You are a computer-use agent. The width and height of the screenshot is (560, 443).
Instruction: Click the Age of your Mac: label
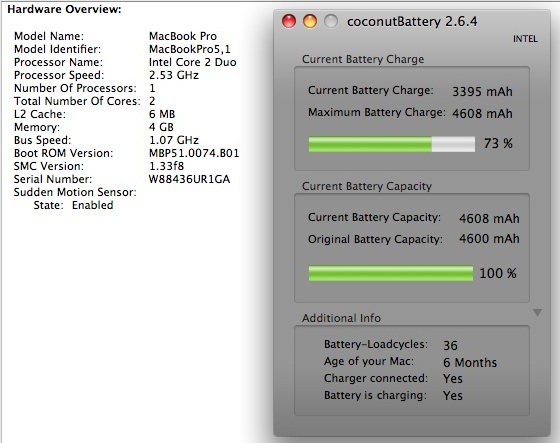pyautogui.click(x=369, y=361)
